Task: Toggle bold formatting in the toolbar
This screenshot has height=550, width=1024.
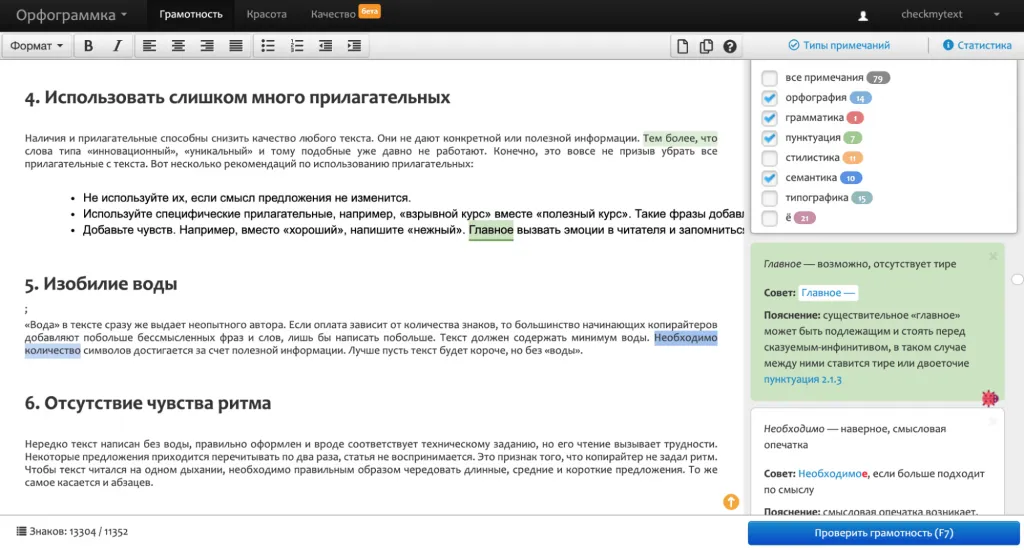Action: 88,46
